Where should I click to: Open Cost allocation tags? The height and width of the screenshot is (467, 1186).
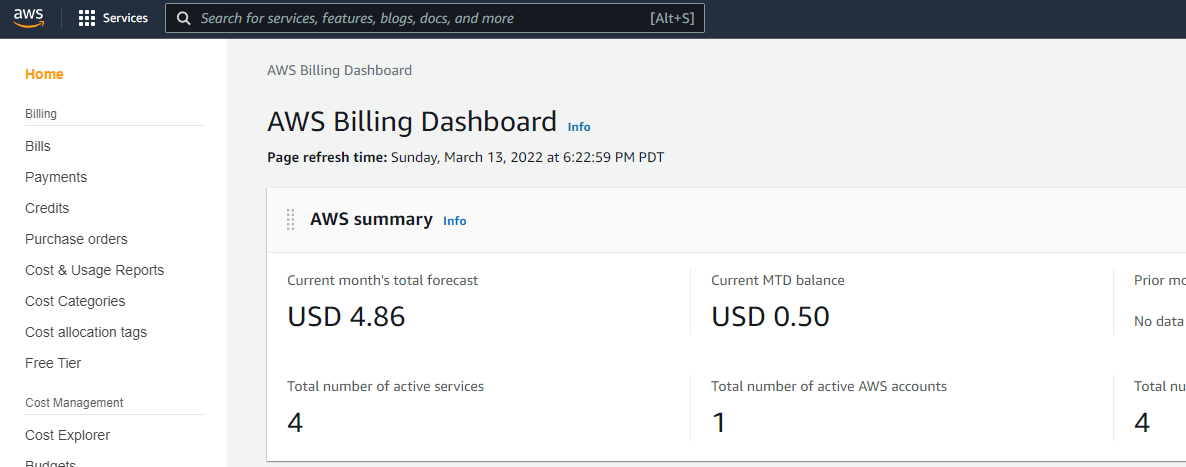coord(86,332)
